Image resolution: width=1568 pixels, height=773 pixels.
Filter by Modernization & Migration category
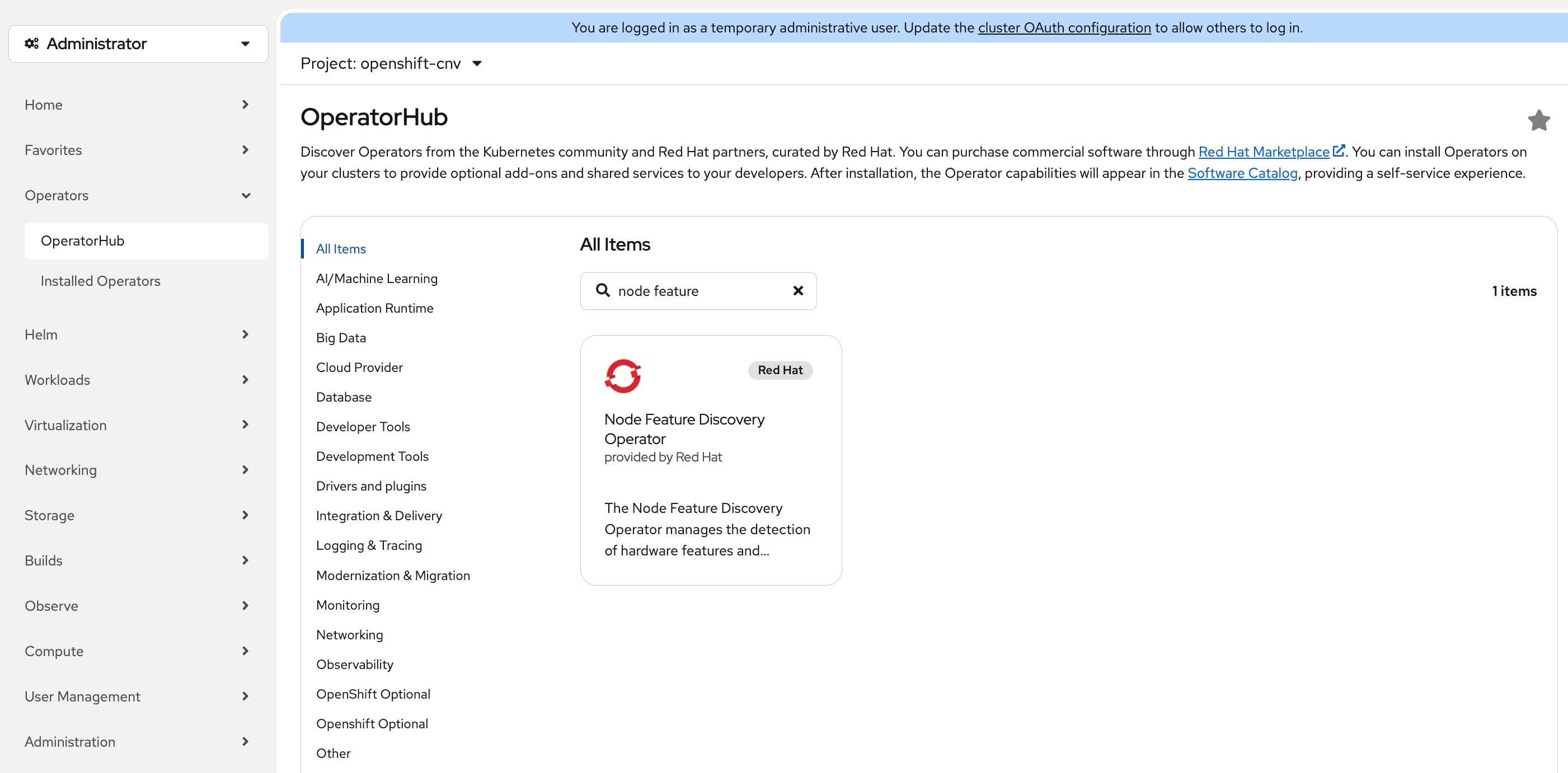393,576
